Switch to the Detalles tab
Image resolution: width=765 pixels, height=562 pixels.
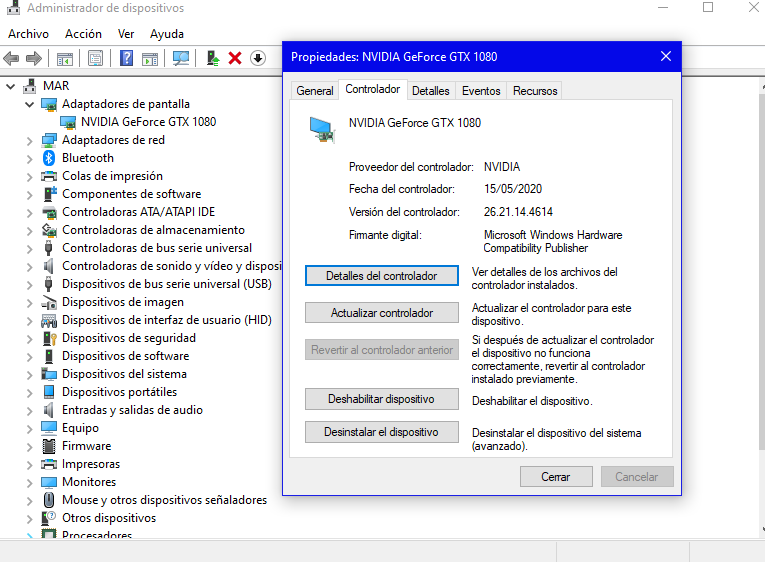pyautogui.click(x=431, y=91)
